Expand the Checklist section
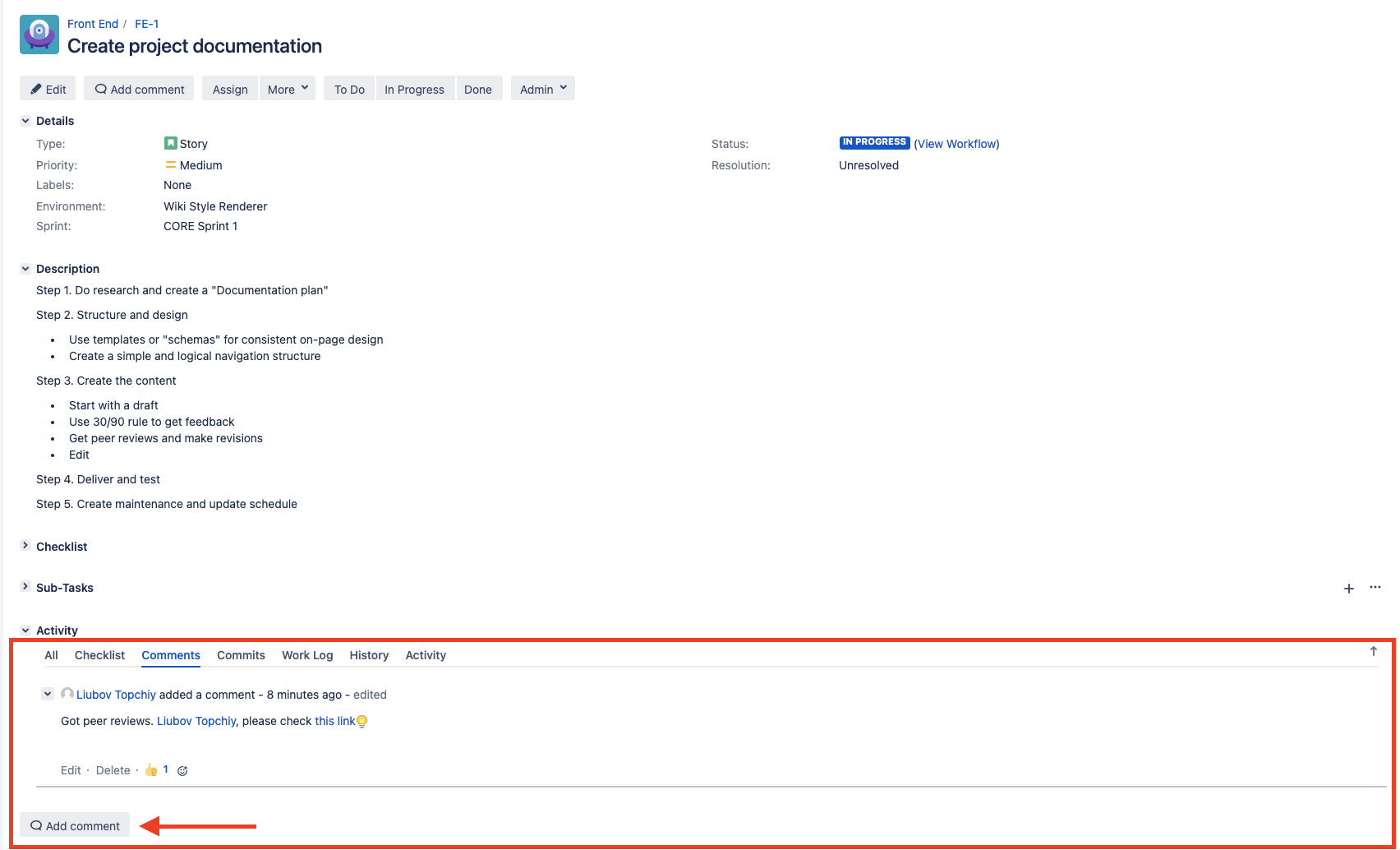Screen dimensions: 1400x850 pos(25,546)
